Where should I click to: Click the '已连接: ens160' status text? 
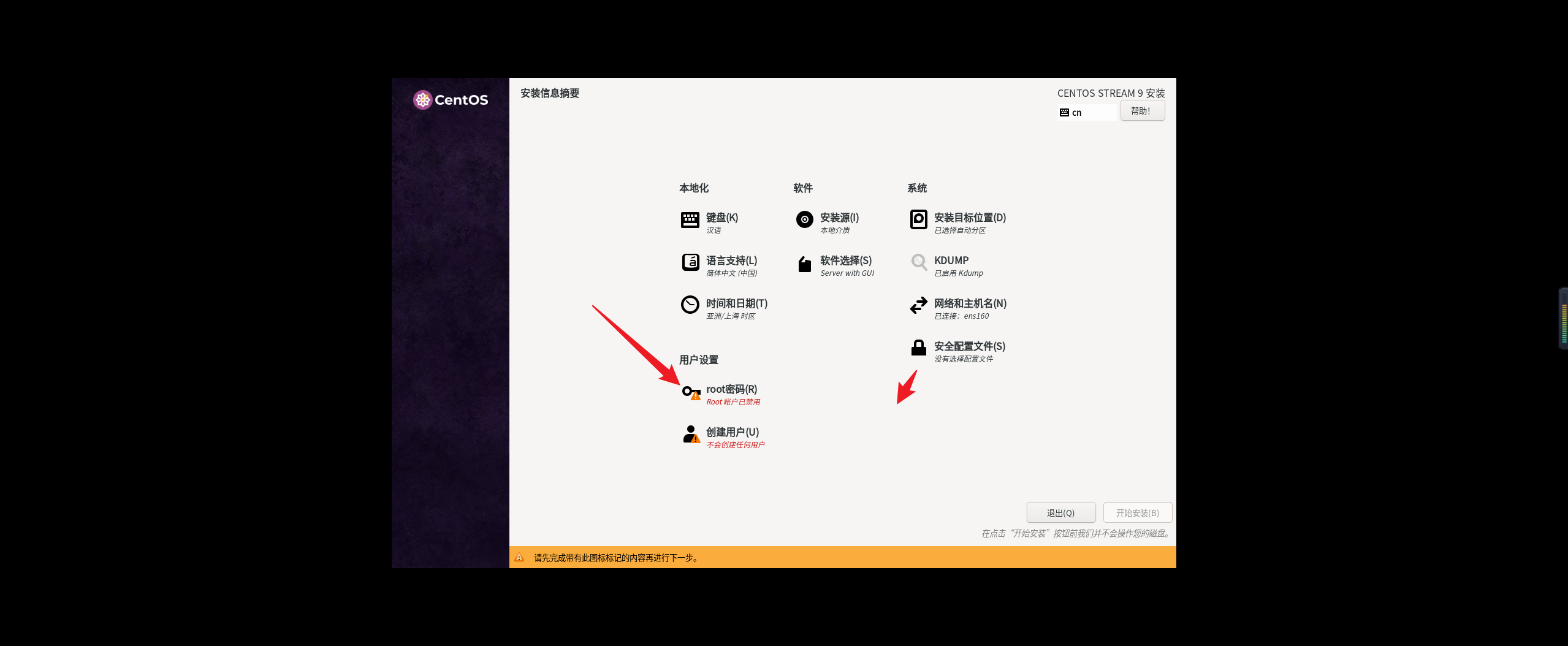pyautogui.click(x=961, y=316)
